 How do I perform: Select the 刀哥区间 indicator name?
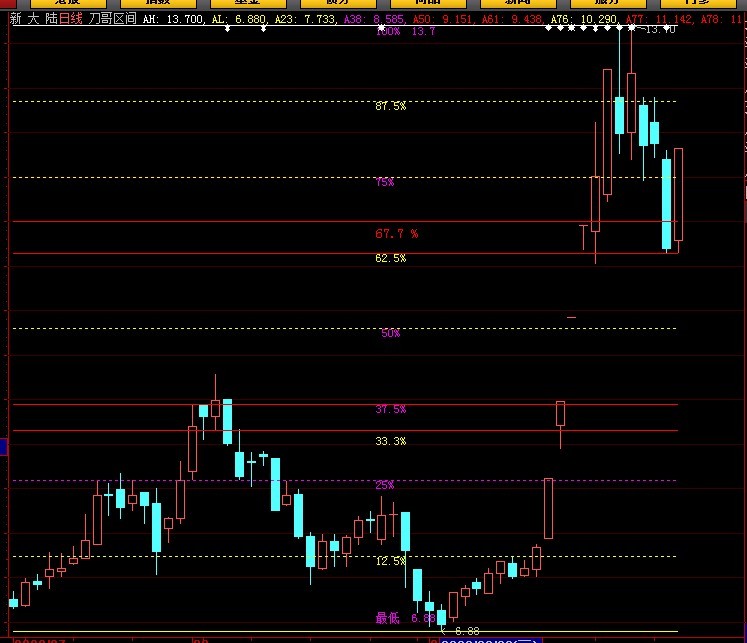tap(112, 19)
